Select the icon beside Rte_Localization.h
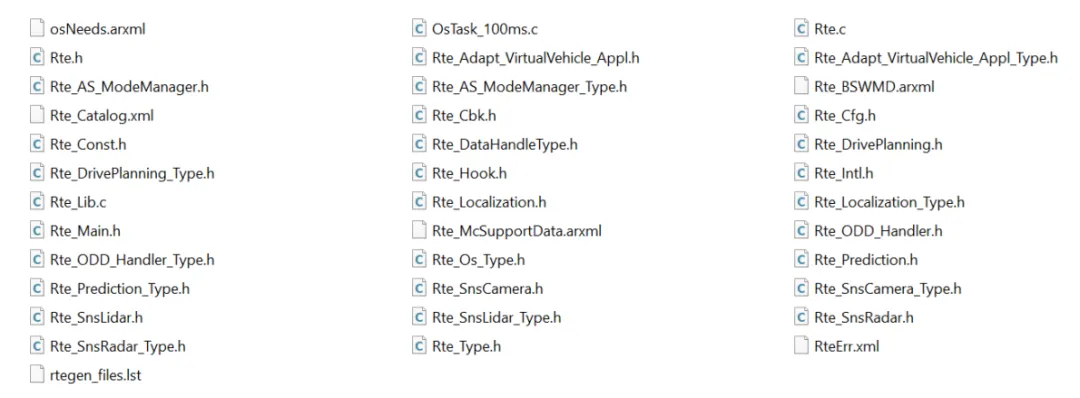The width and height of the screenshot is (1080, 398). point(419,202)
